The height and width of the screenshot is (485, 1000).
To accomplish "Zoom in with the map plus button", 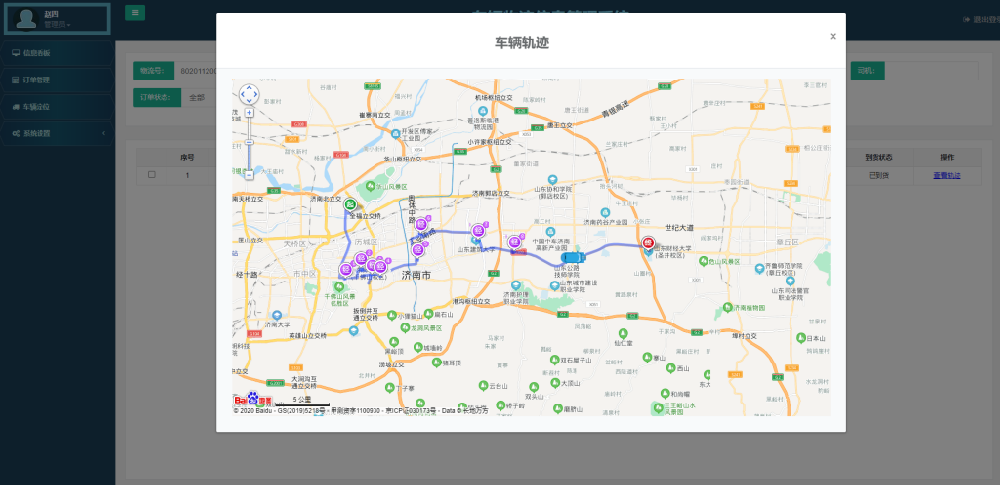I will (249, 113).
